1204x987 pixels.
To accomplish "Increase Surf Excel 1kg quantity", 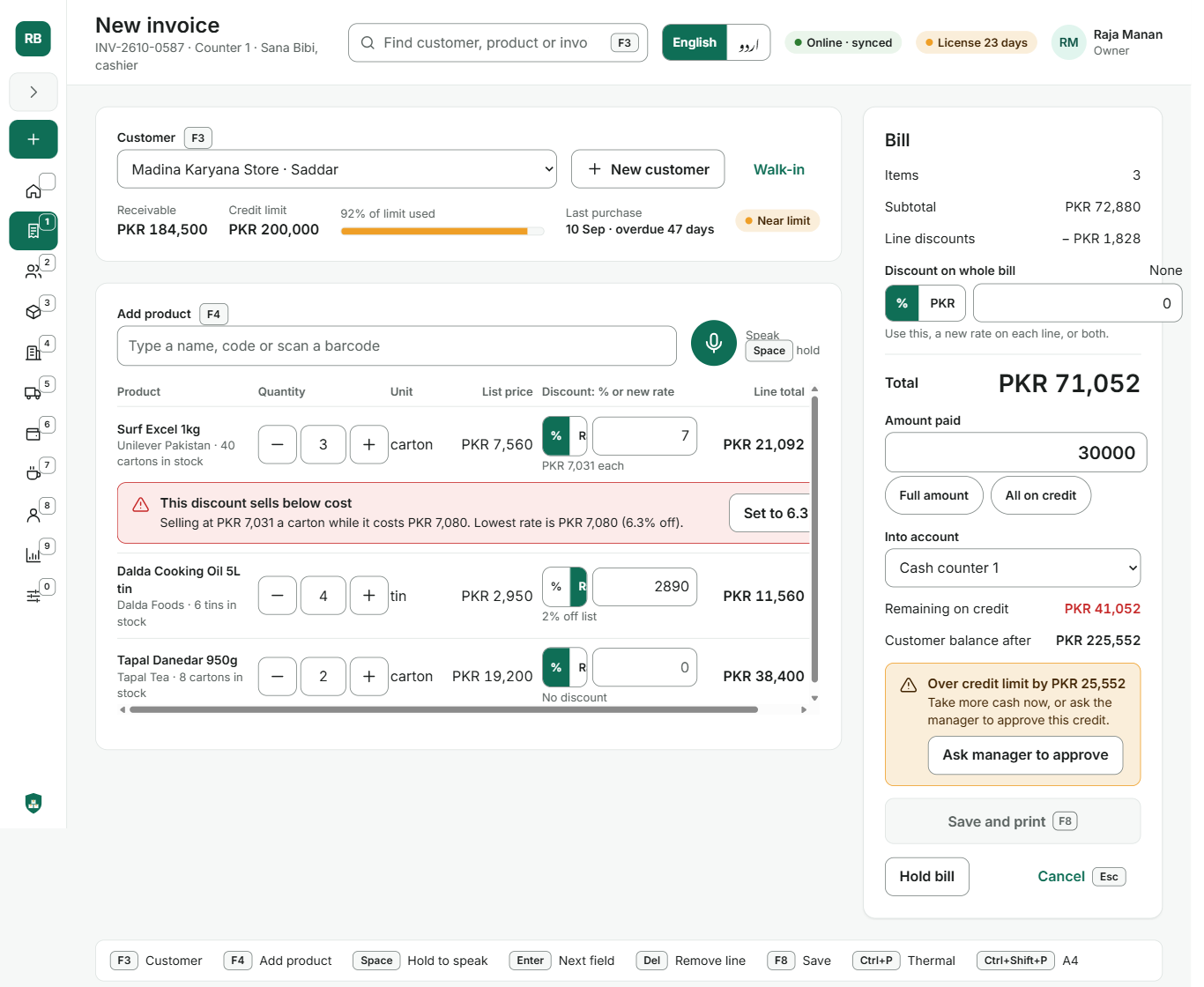I will pos(369,445).
